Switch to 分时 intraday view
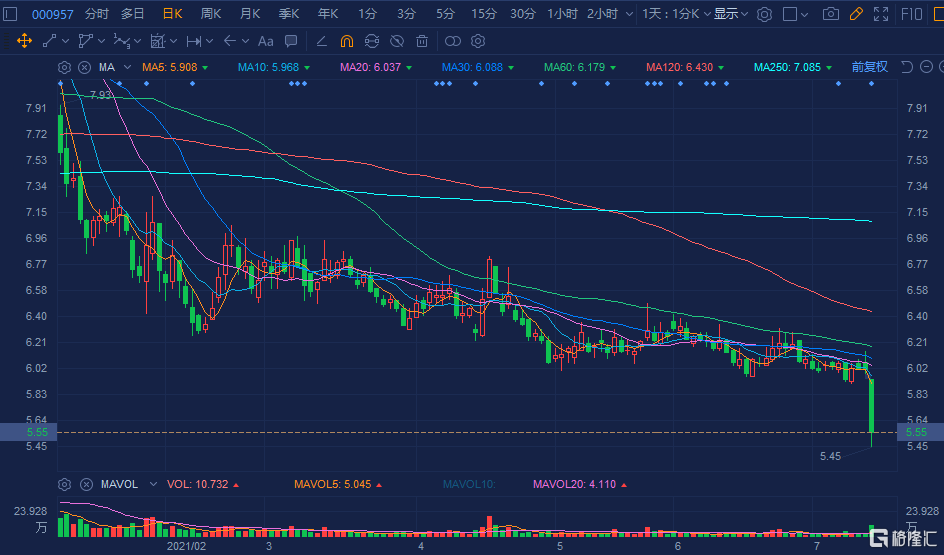Viewport: 944px width, 555px height. tap(97, 14)
